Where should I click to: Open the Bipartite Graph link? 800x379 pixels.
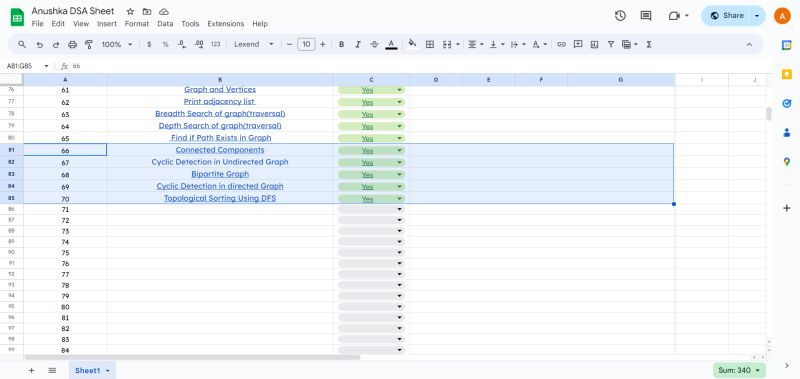(220, 174)
